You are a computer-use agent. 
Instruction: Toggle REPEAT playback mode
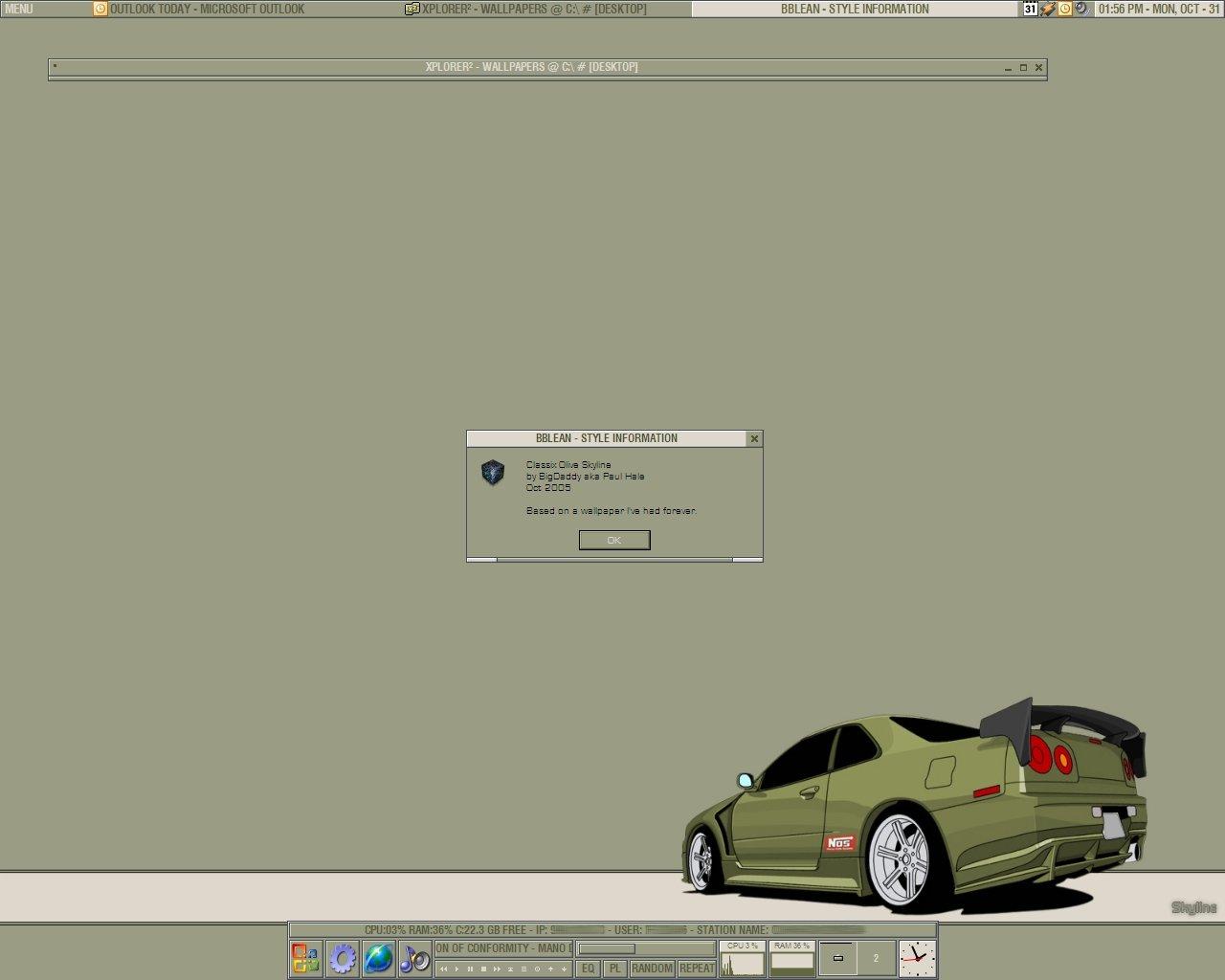[697, 969]
